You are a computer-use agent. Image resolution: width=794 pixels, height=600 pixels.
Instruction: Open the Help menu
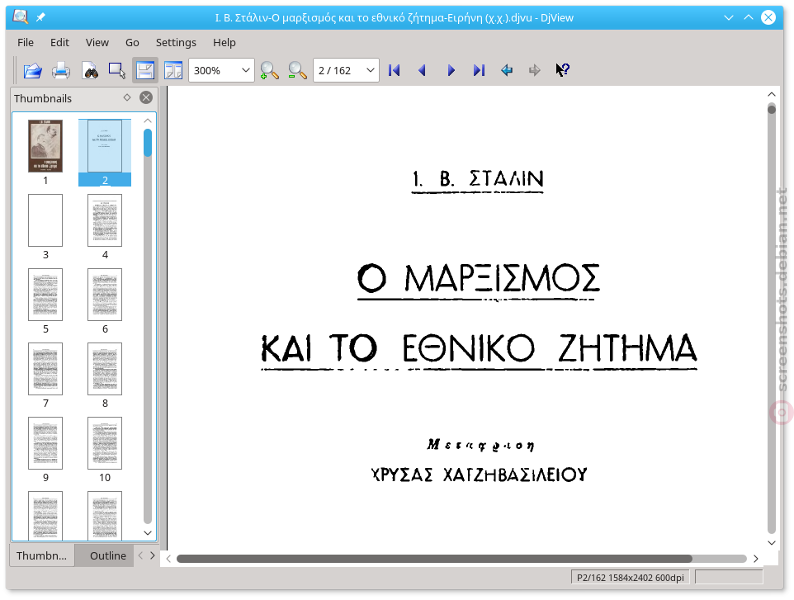pyautogui.click(x=224, y=43)
